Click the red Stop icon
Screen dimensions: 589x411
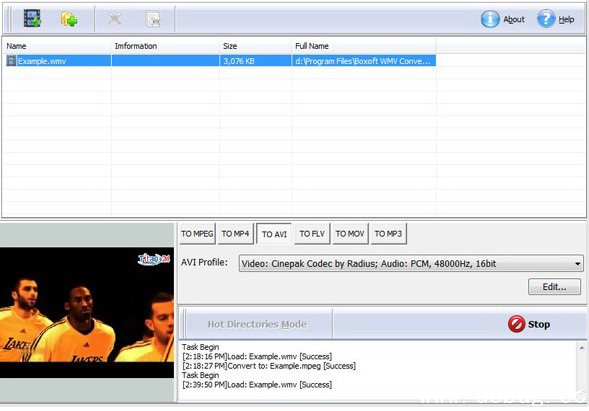(x=517, y=324)
